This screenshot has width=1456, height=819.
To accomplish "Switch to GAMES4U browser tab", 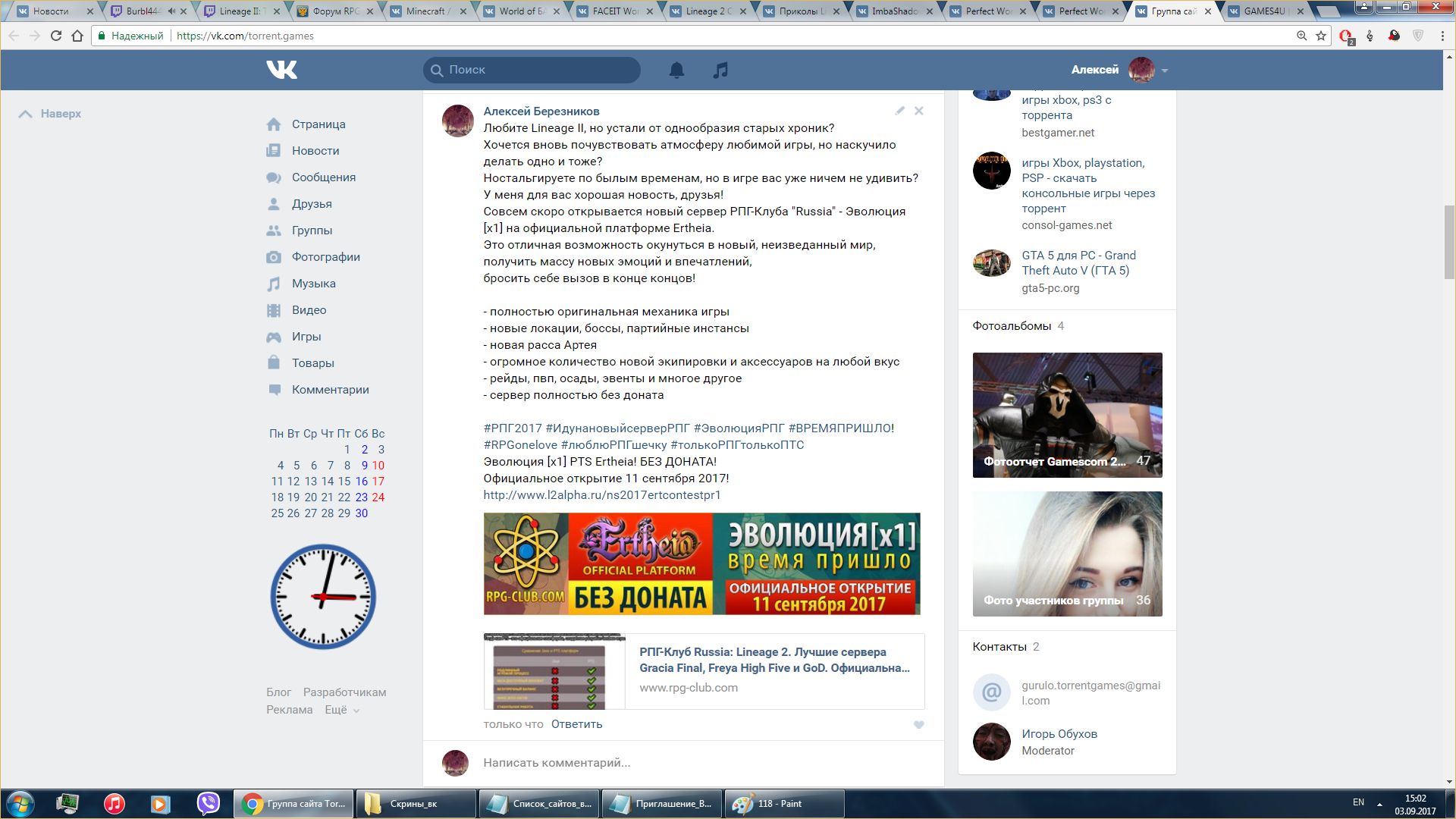I will pos(1263,11).
